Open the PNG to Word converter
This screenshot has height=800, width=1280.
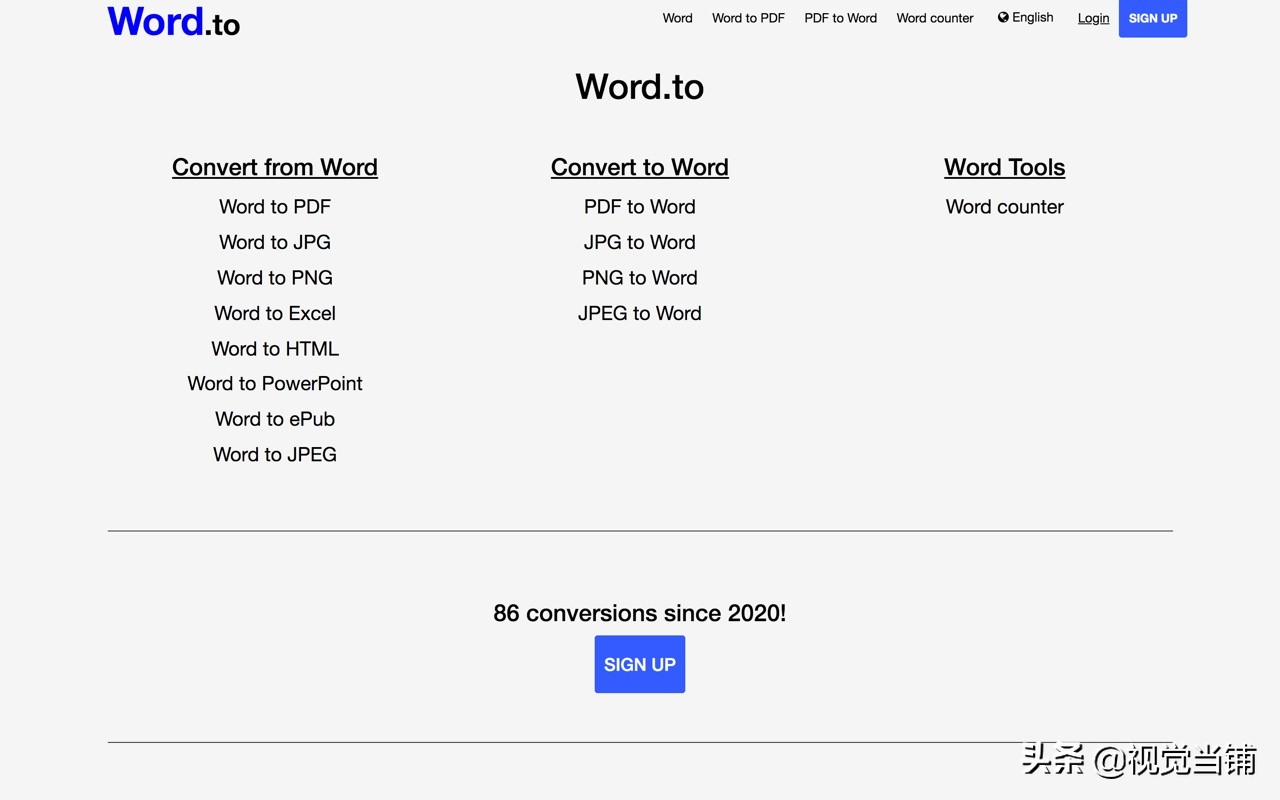639,278
